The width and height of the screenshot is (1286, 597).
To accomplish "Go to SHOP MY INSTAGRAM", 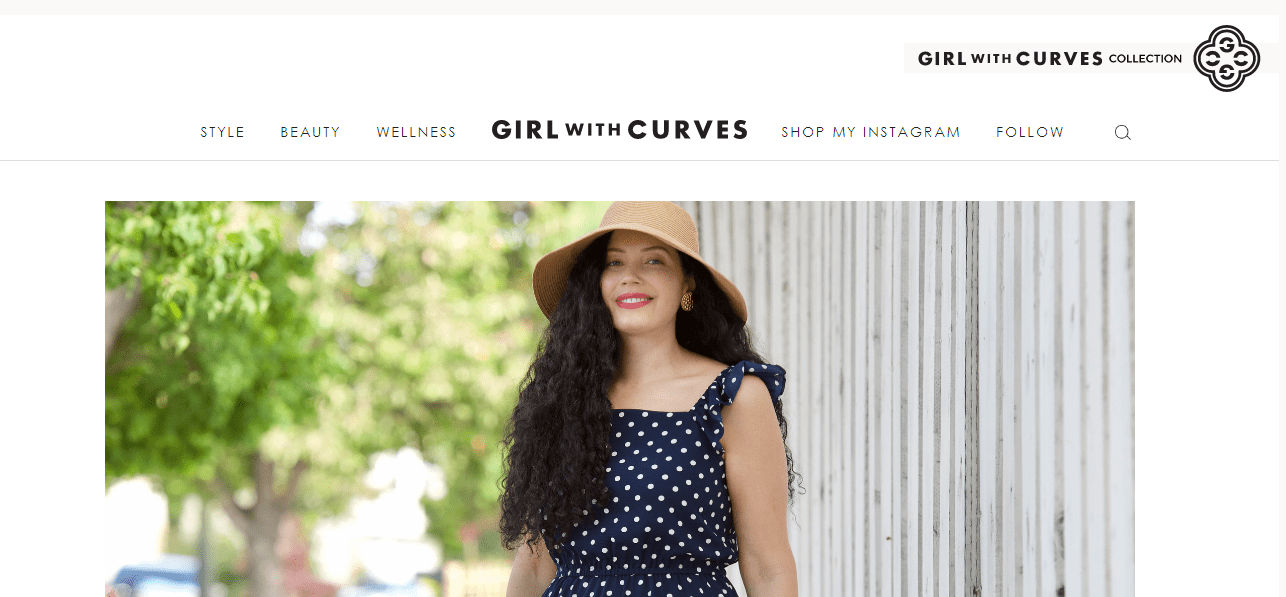I will tap(871, 132).
